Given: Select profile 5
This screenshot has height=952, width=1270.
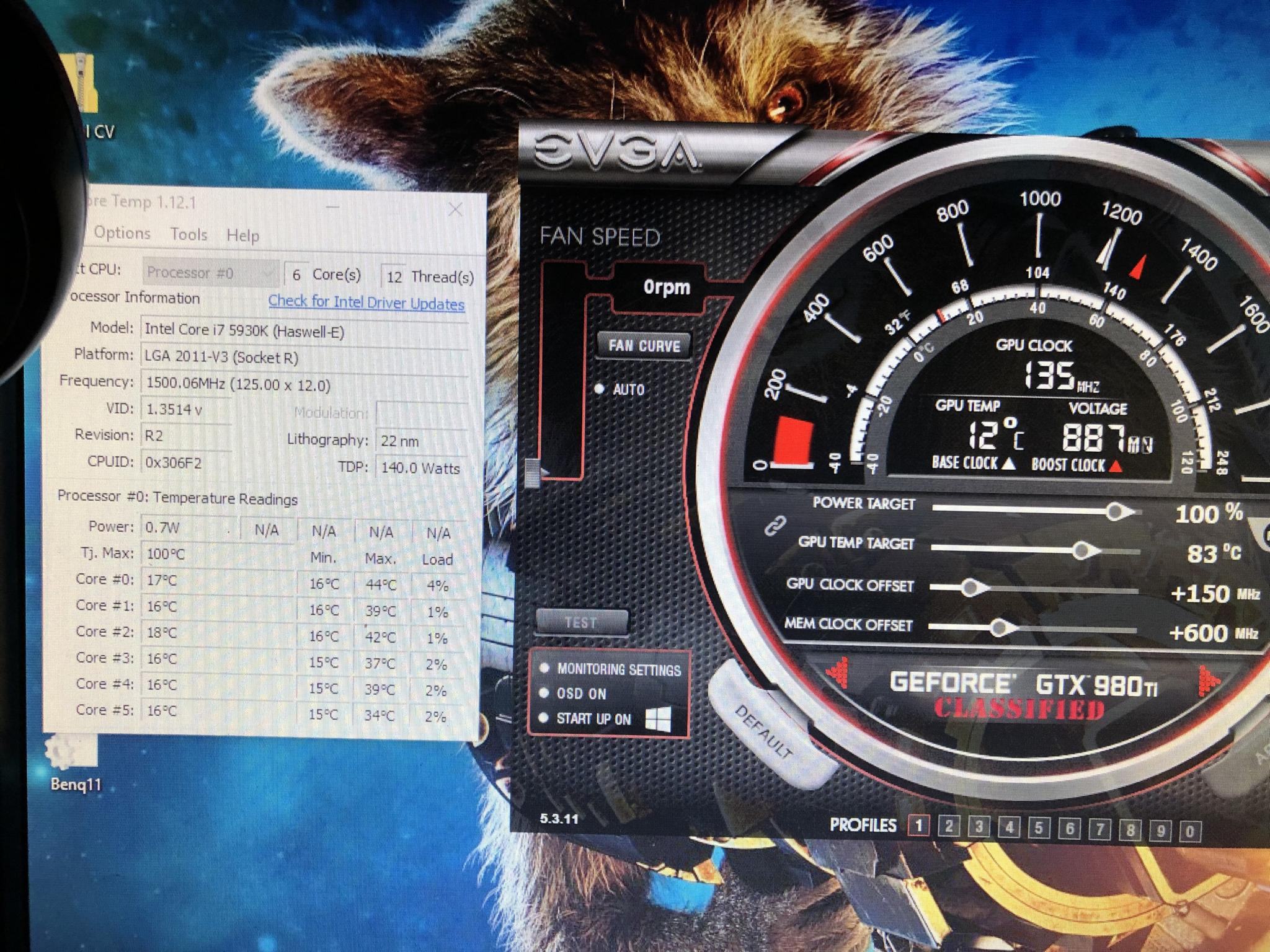Looking at the screenshot, I should [x=1039, y=828].
